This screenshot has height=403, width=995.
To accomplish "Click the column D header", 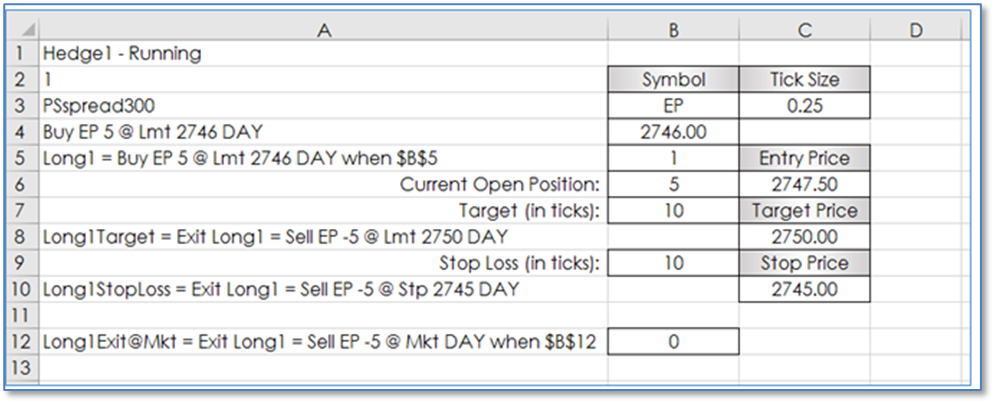I will [x=915, y=30].
